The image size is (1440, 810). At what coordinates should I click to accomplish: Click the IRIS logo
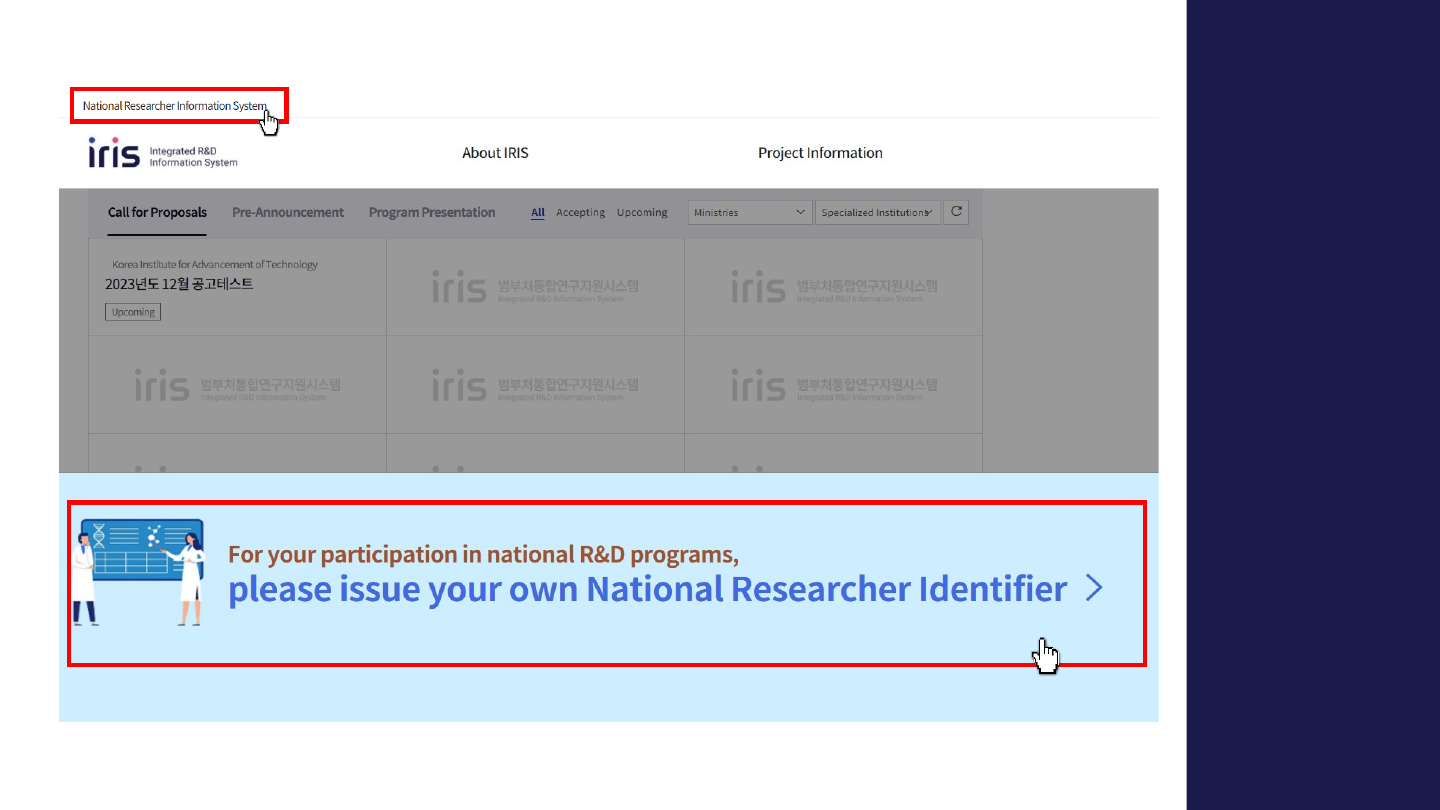[163, 154]
